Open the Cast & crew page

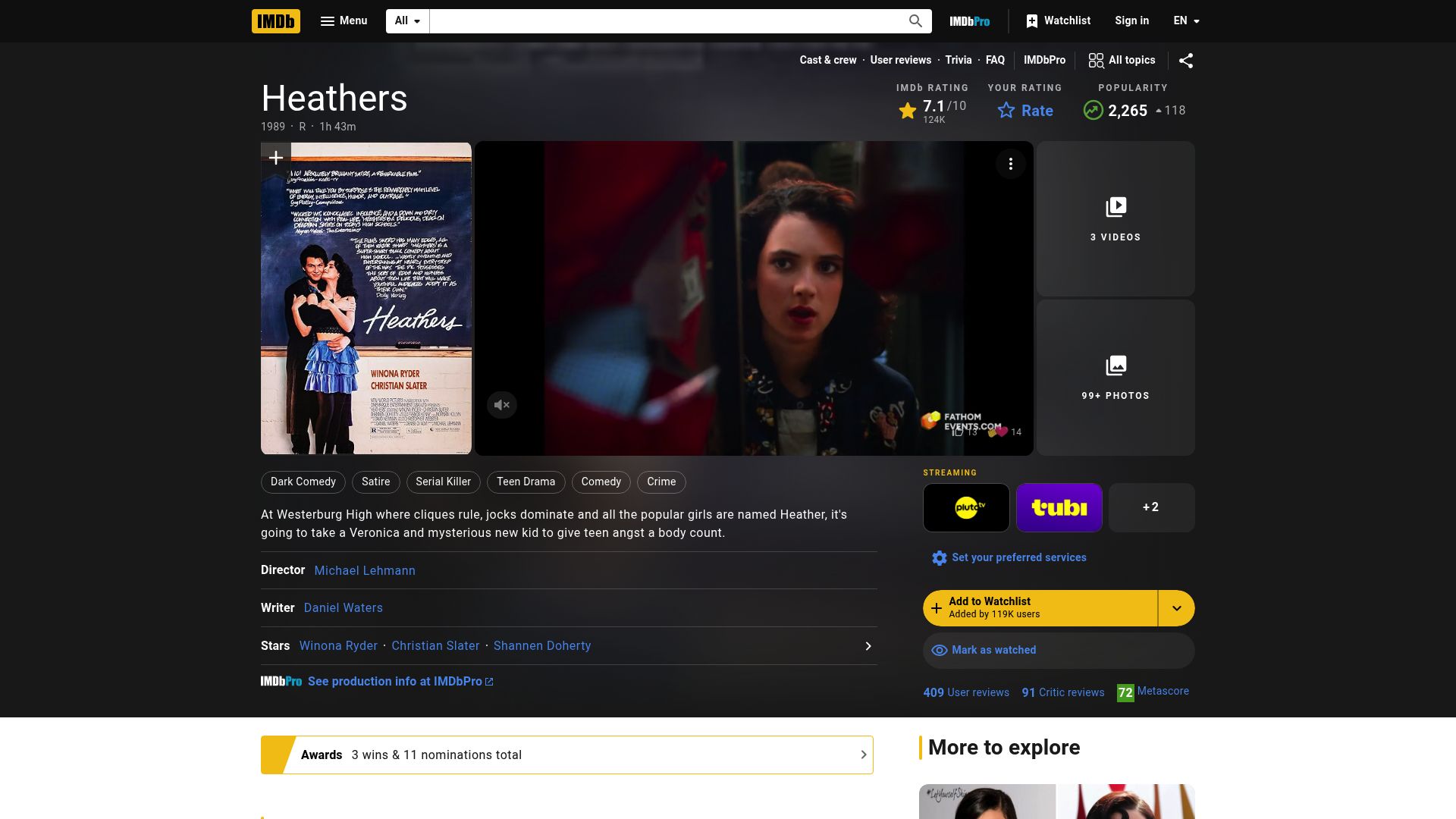pos(827,61)
